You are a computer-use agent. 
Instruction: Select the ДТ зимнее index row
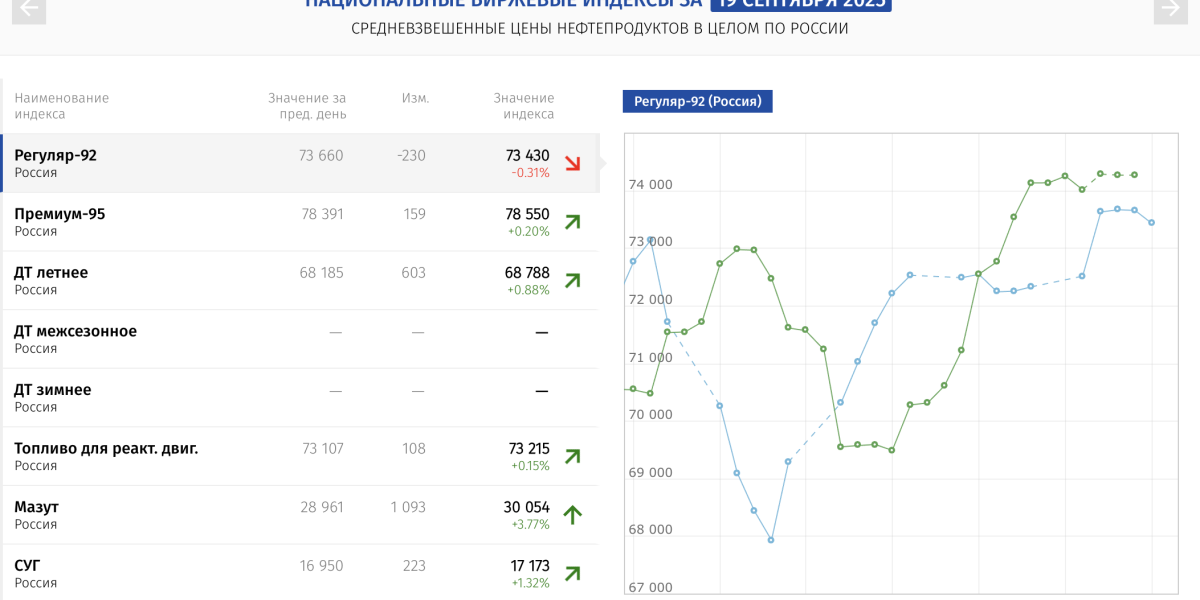(300, 398)
